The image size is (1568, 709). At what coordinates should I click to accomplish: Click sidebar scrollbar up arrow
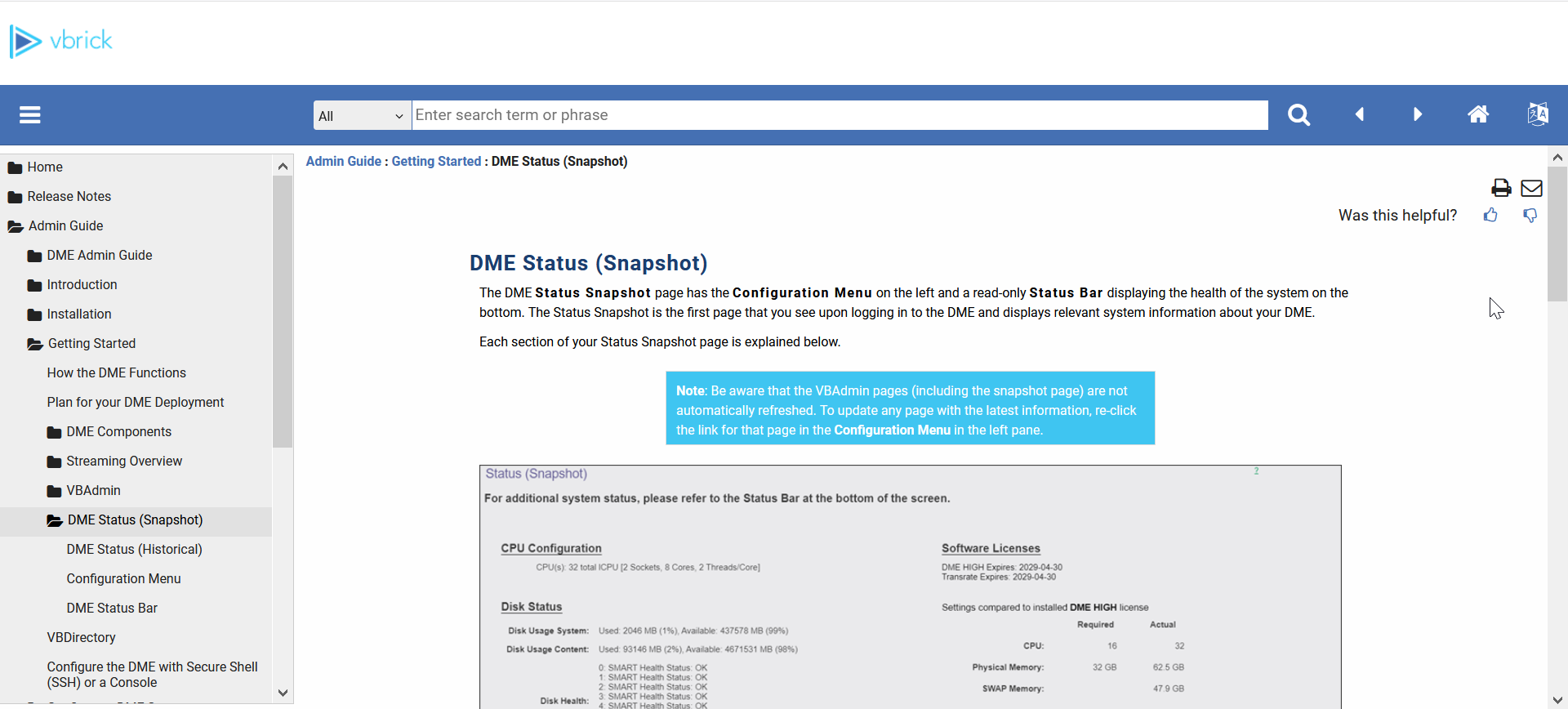coord(283,166)
